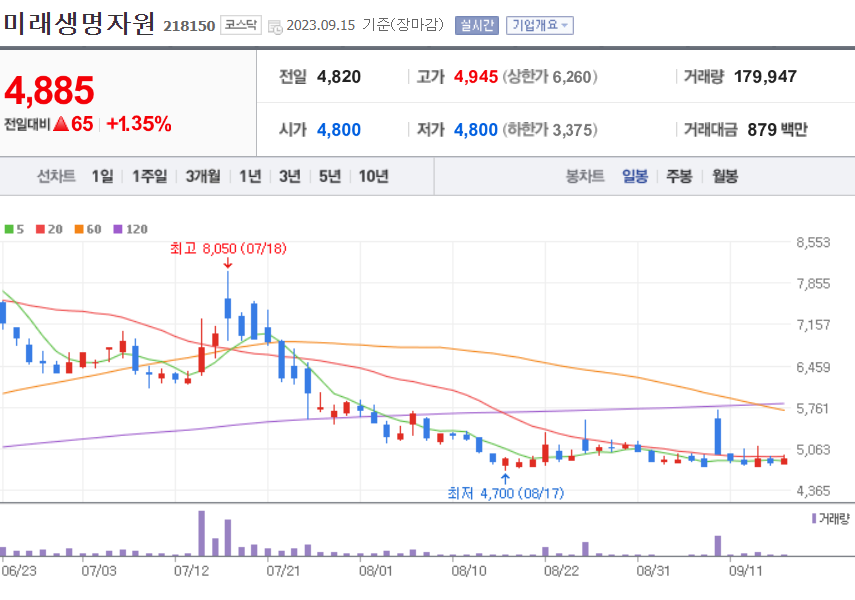Select the 주봉 weekly candle chart
The width and height of the screenshot is (855, 600).
pos(679,176)
